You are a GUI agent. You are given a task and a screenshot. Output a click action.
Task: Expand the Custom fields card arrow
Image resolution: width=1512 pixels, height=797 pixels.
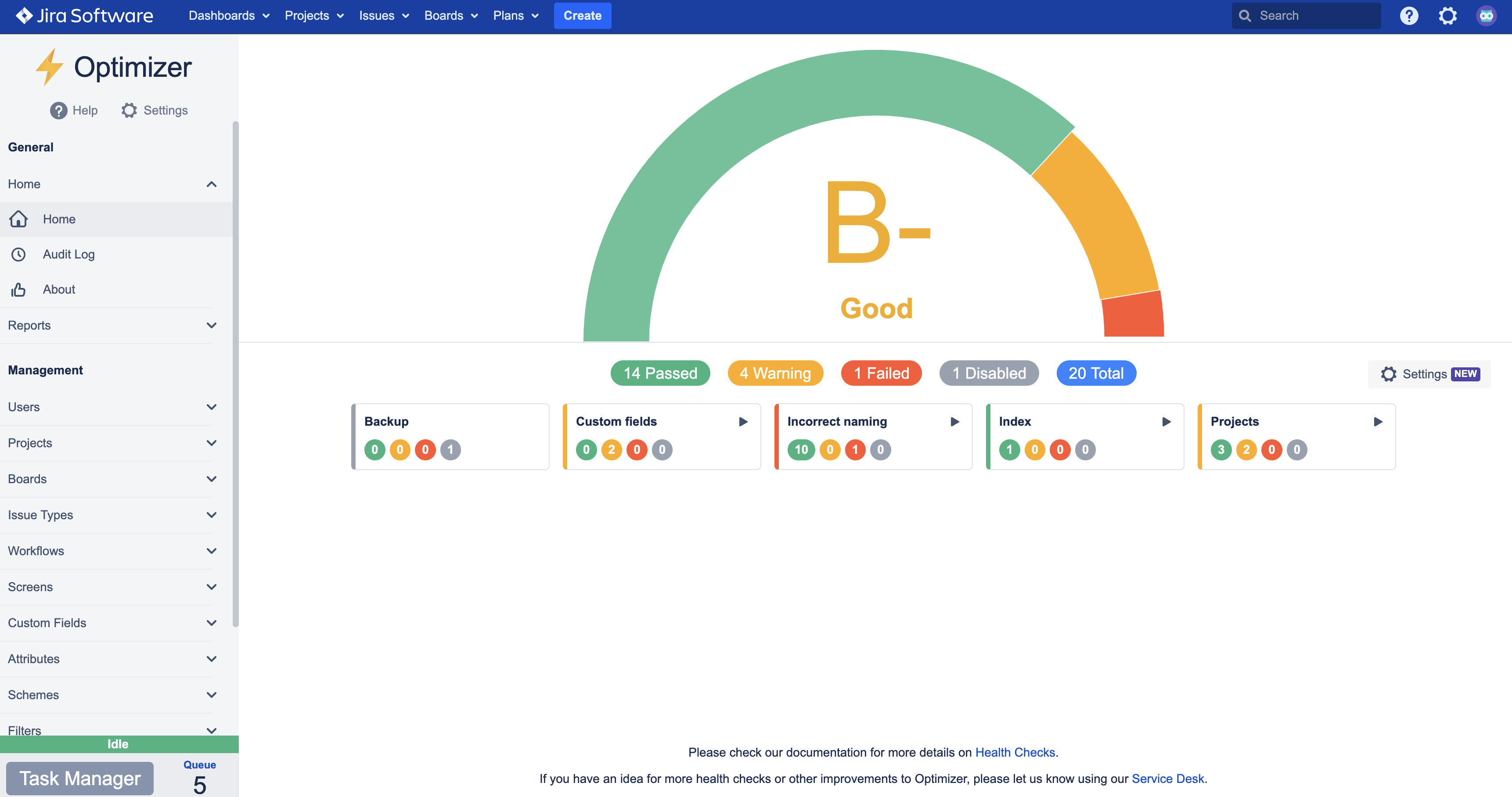(743, 421)
